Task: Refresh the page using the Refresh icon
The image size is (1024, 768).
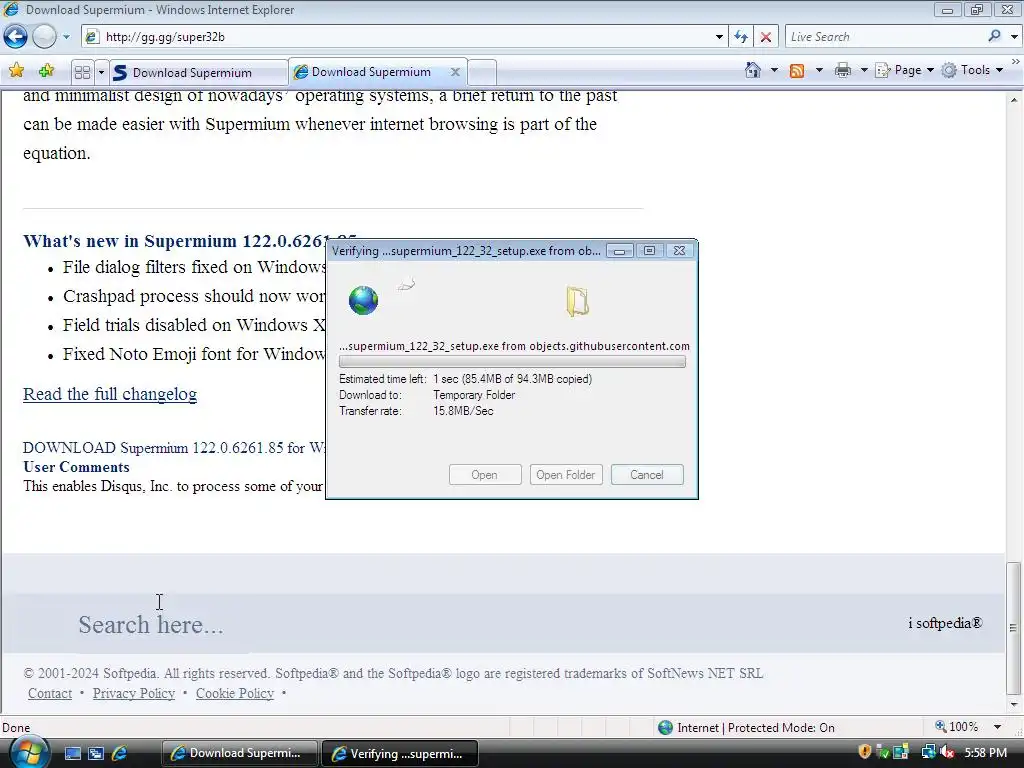Action: (741, 37)
